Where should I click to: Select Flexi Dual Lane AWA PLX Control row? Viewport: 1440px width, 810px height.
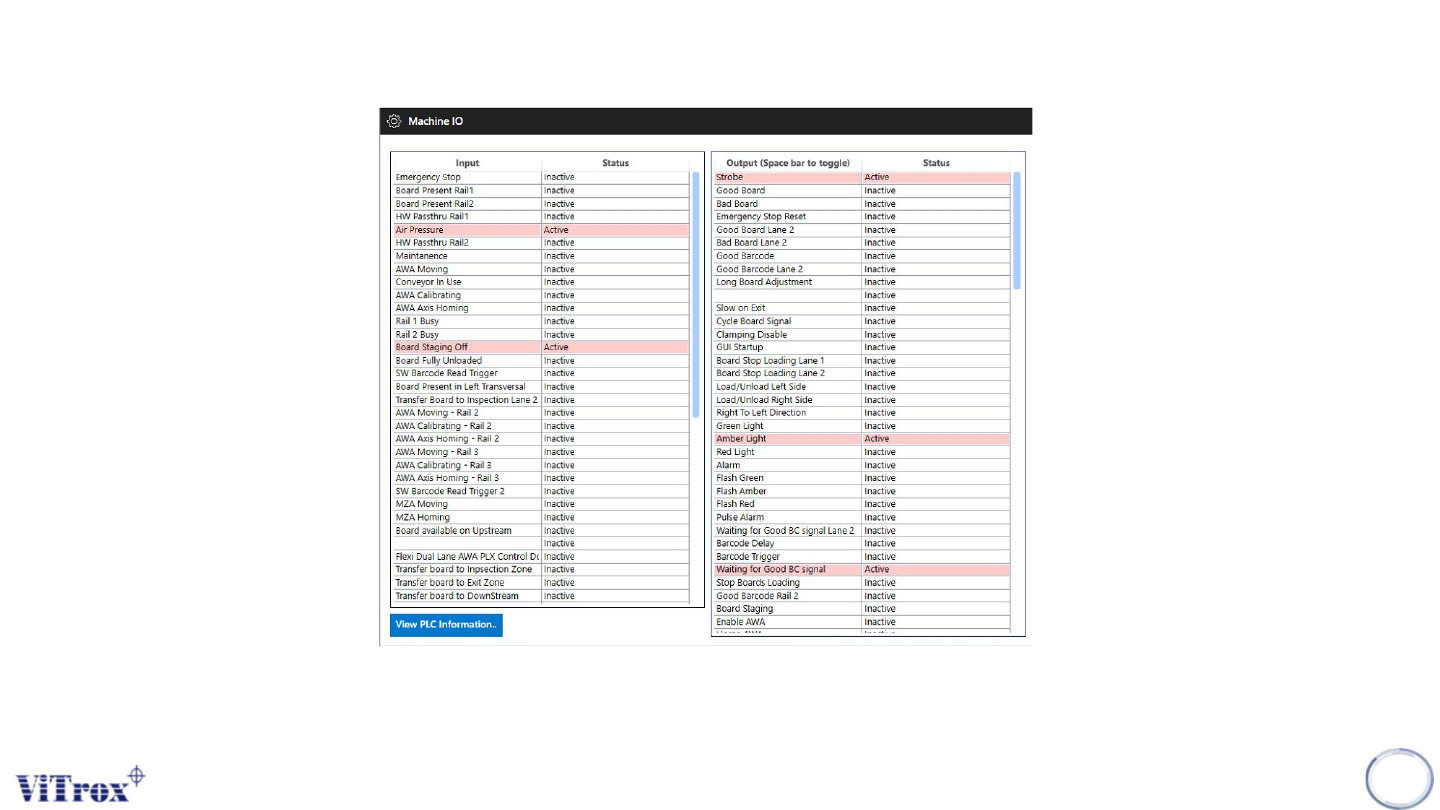tap(541, 556)
